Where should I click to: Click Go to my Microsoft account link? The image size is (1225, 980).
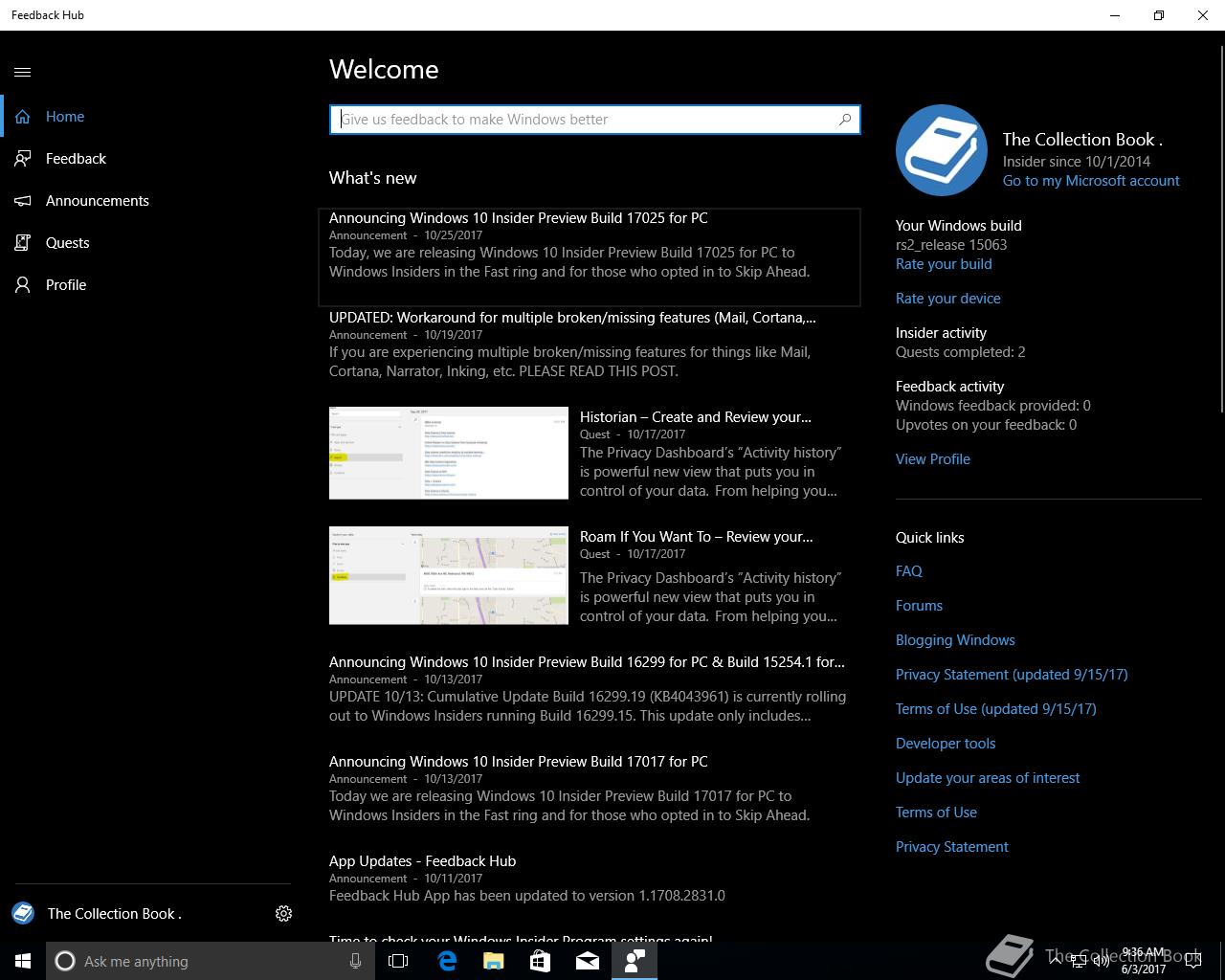point(1091,181)
